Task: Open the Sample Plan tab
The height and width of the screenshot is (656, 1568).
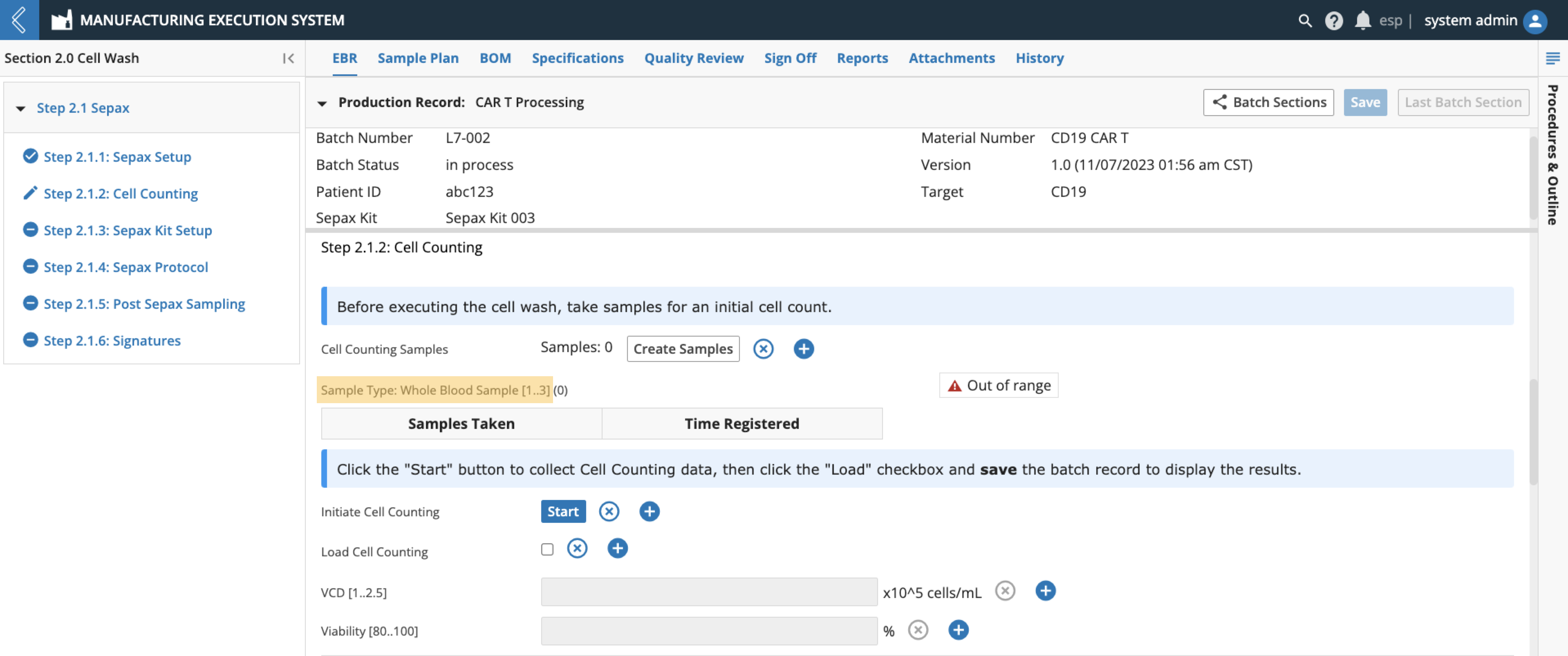Action: tap(418, 58)
